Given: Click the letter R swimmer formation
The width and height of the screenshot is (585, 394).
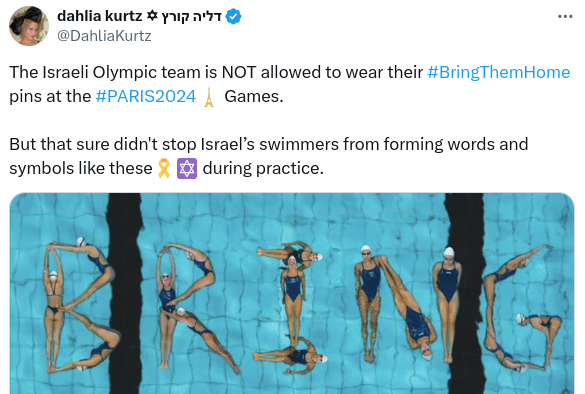Looking at the screenshot, I should [194, 307].
